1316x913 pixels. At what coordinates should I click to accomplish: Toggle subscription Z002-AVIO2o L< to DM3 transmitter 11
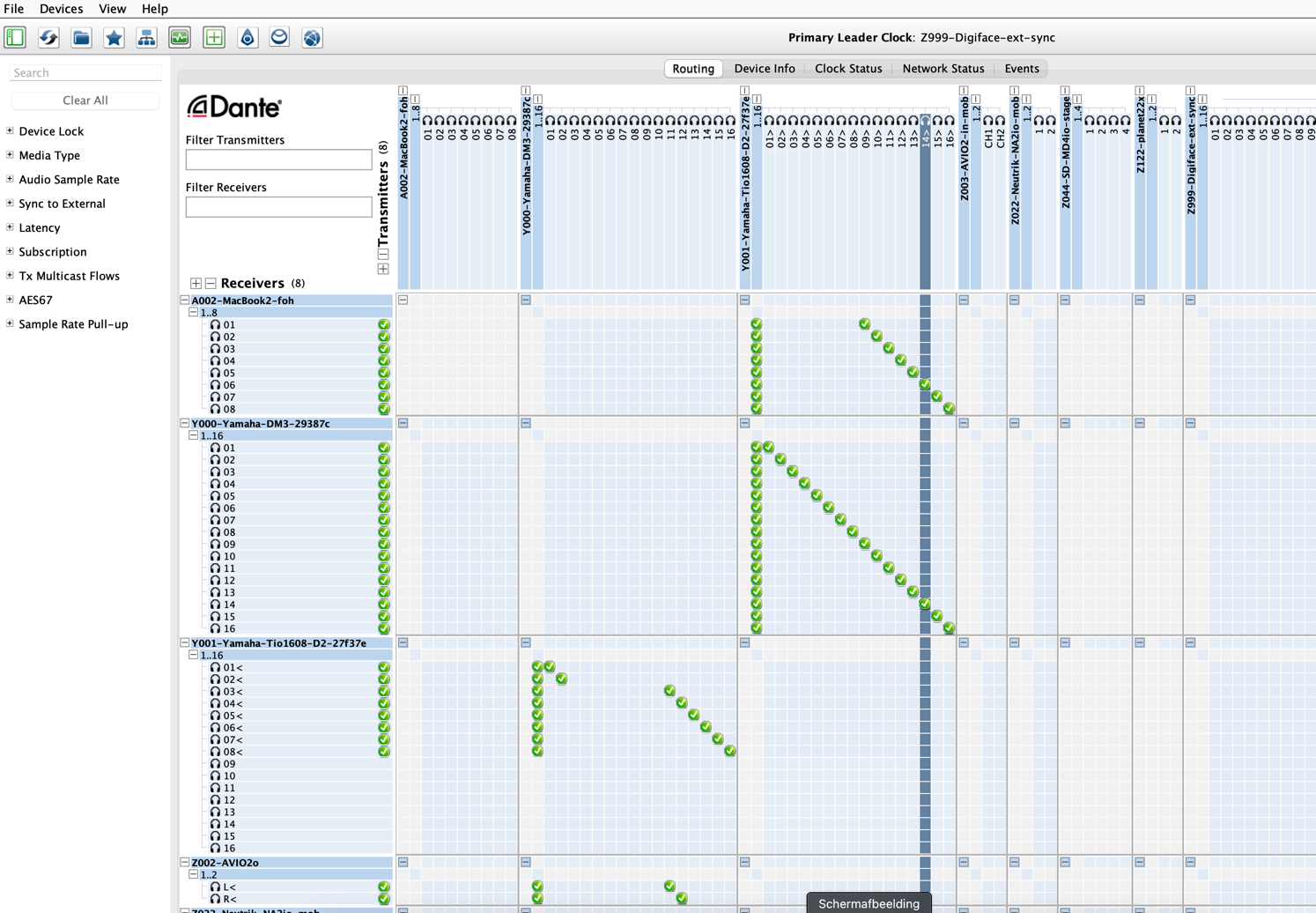(x=669, y=886)
